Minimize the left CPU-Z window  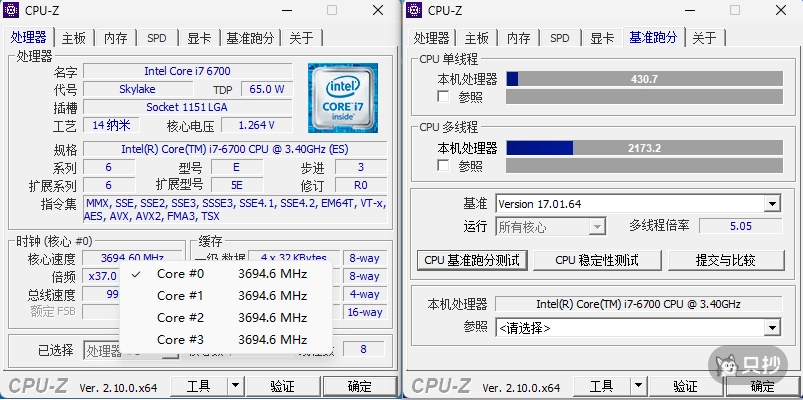click(x=286, y=10)
